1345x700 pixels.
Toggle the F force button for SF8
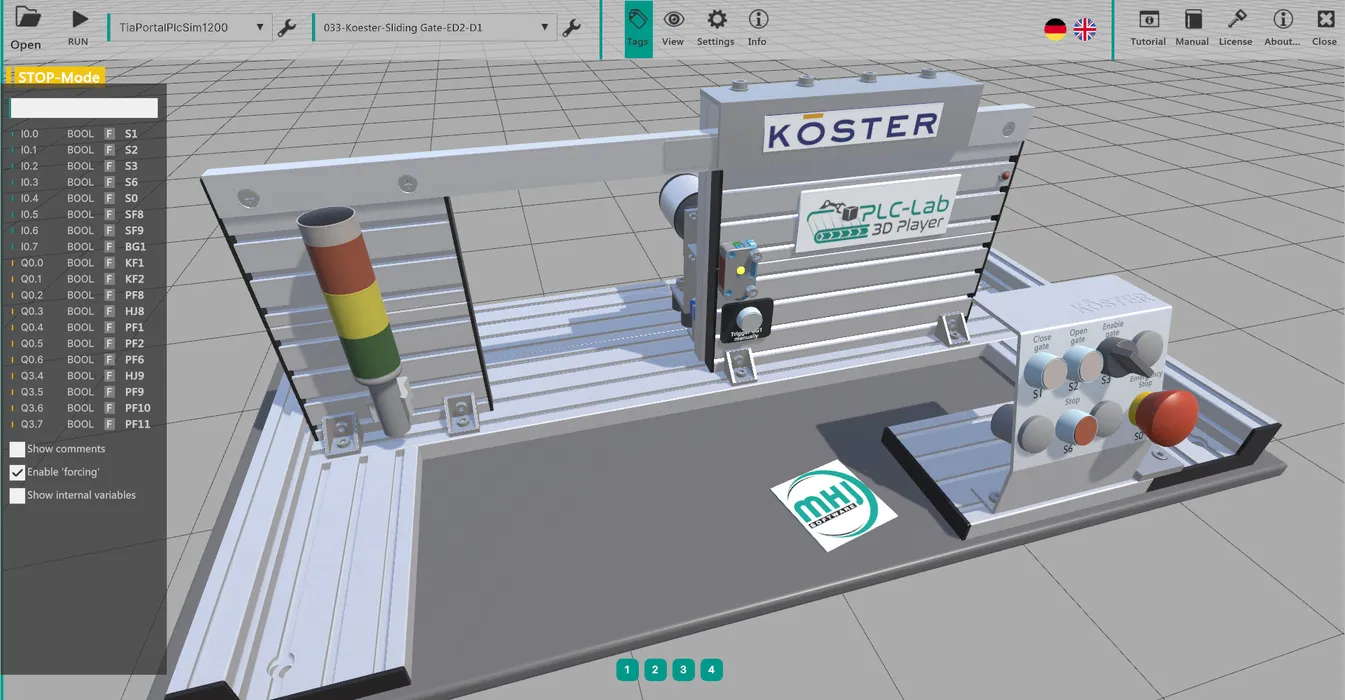[x=109, y=214]
